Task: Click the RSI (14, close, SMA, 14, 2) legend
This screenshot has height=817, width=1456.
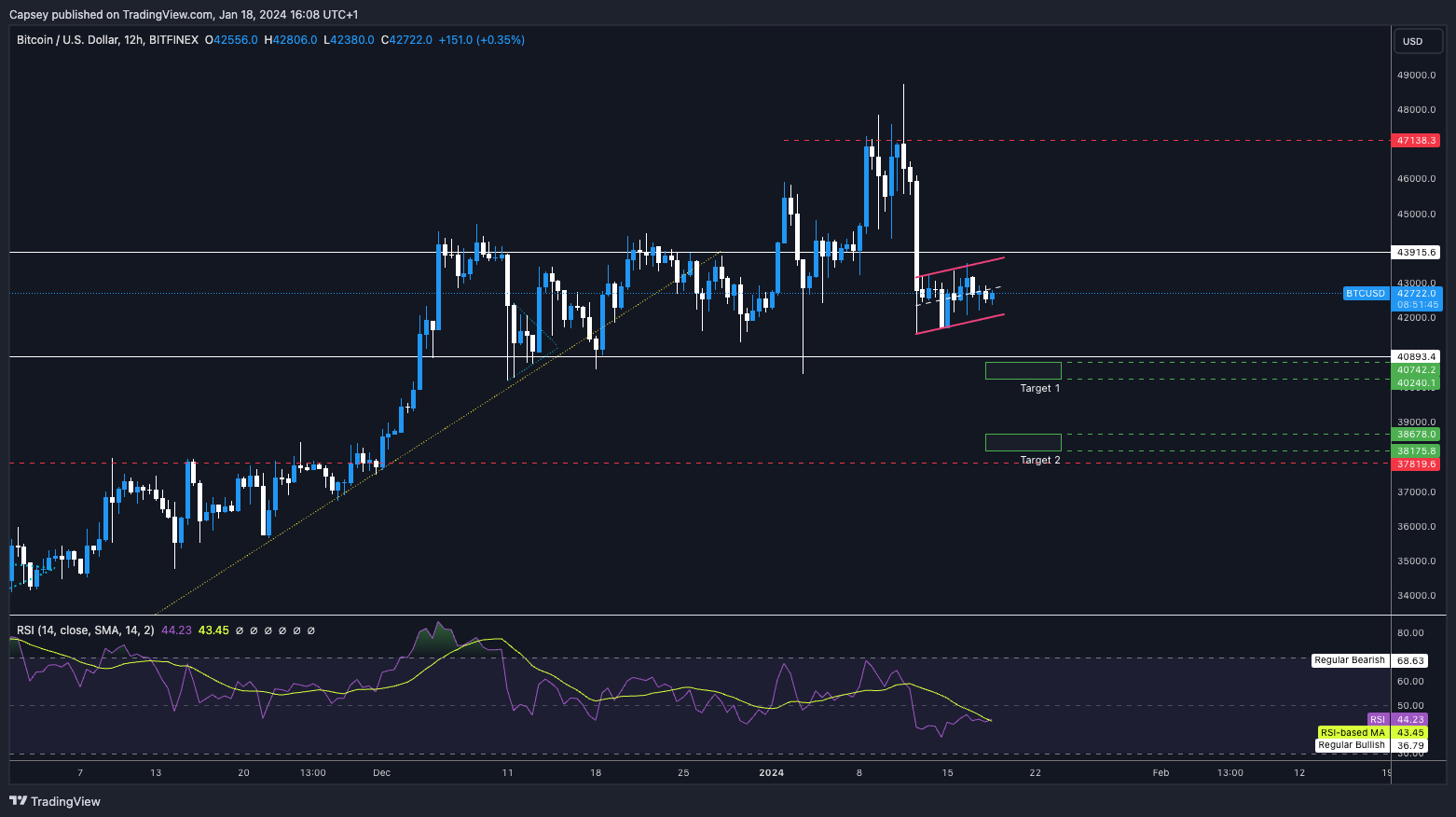Action: coord(86,630)
